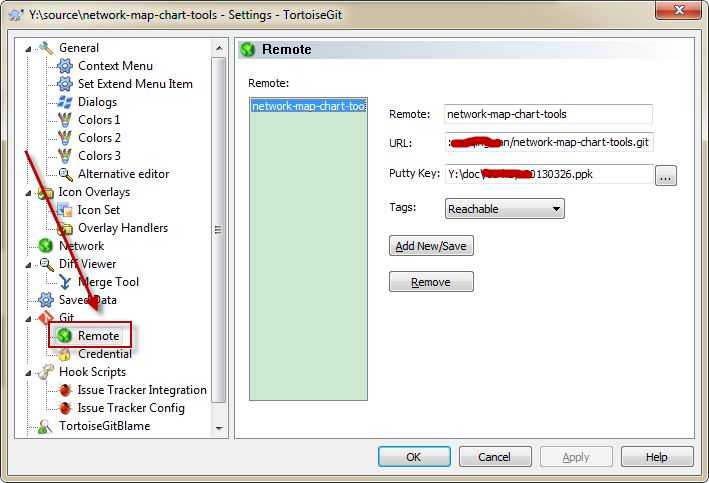
Task: Click the Set Extend Menu Item gear icon
Action: (65, 84)
